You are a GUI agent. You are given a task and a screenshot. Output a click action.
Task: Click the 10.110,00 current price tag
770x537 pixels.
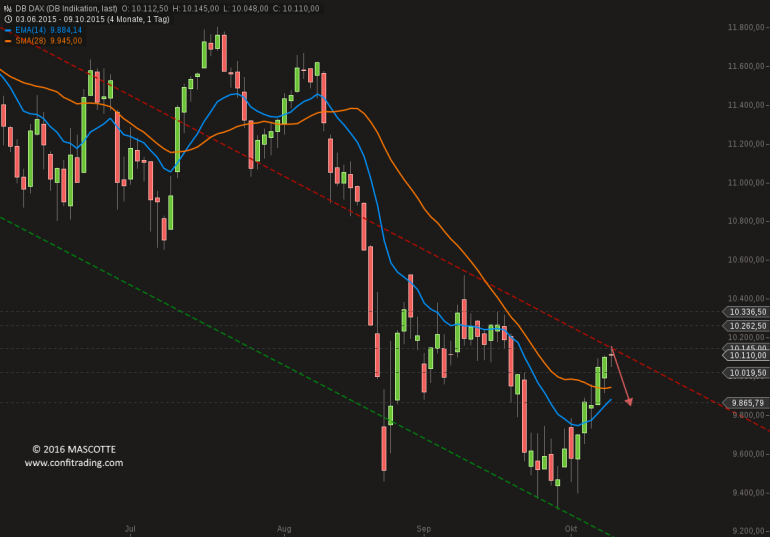(745, 356)
